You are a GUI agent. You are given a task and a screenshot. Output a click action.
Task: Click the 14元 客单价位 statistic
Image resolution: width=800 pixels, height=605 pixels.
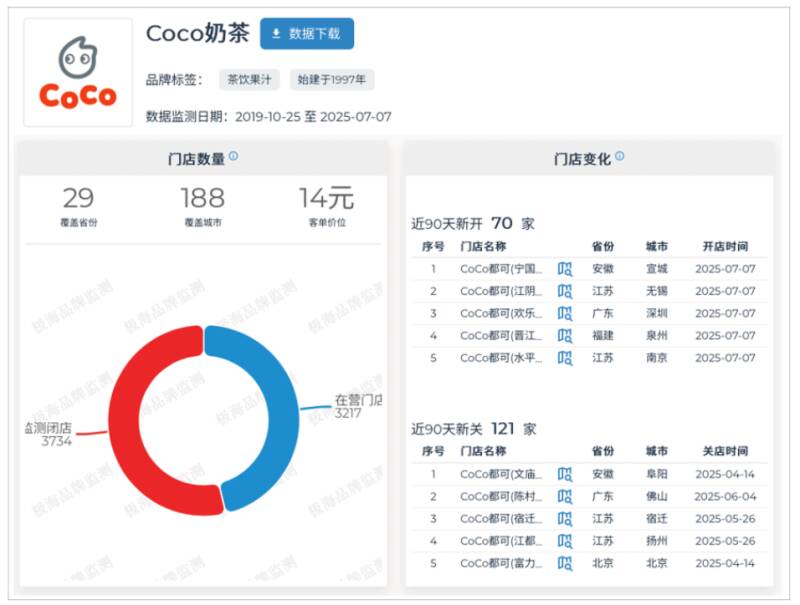tap(327, 206)
